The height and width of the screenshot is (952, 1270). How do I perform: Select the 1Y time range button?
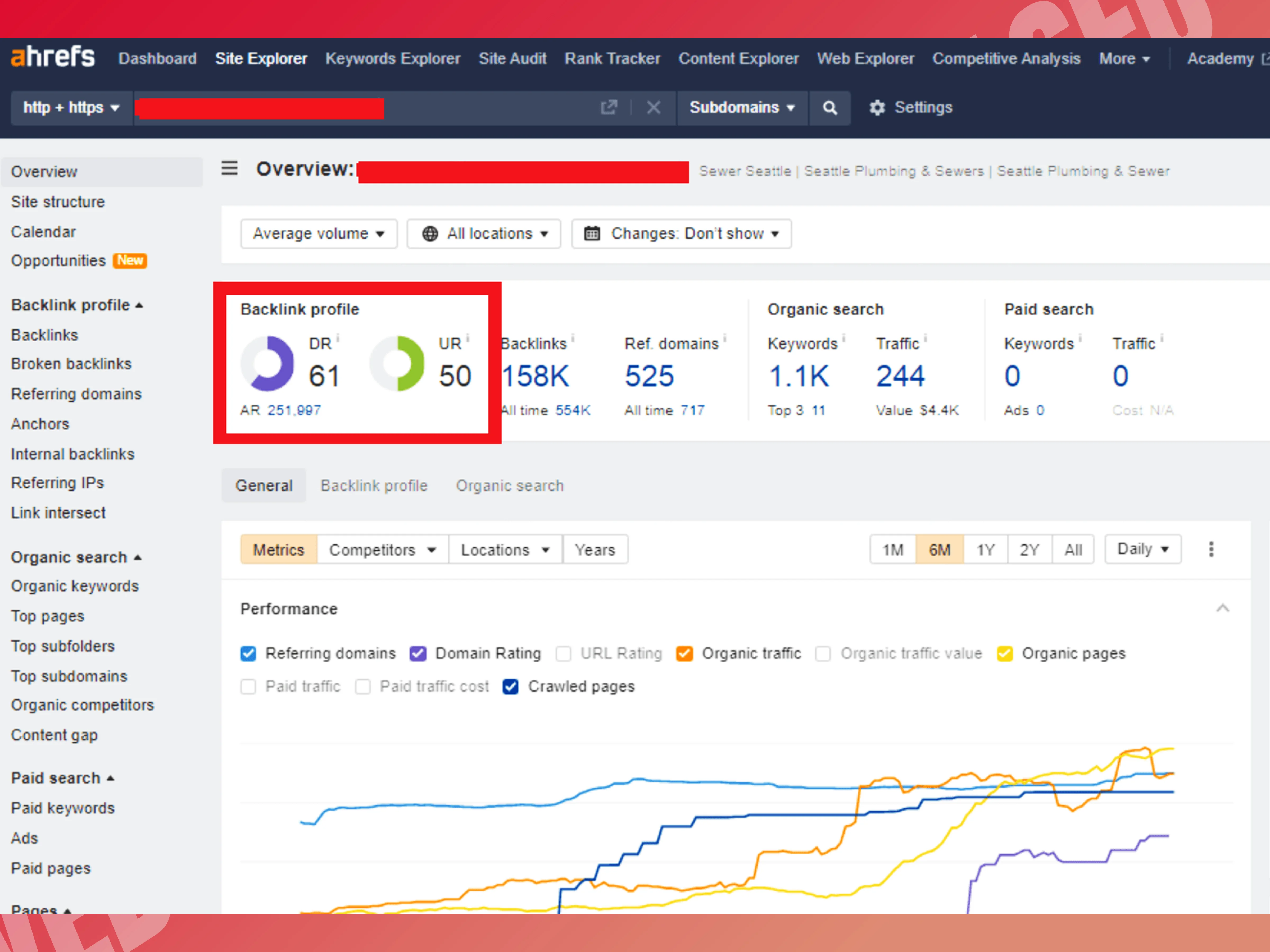[985, 550]
